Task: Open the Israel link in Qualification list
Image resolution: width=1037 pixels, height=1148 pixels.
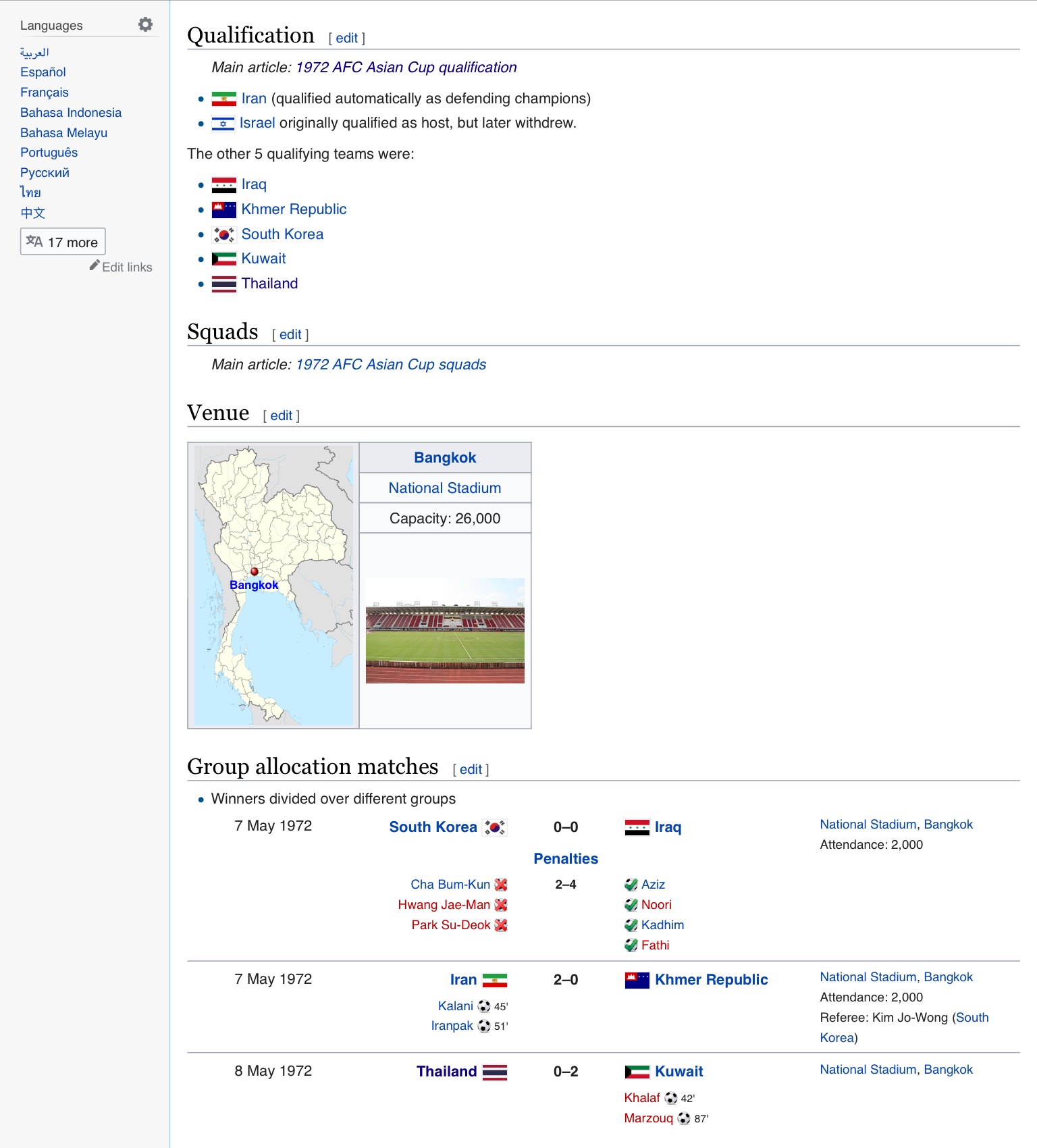Action: (257, 123)
